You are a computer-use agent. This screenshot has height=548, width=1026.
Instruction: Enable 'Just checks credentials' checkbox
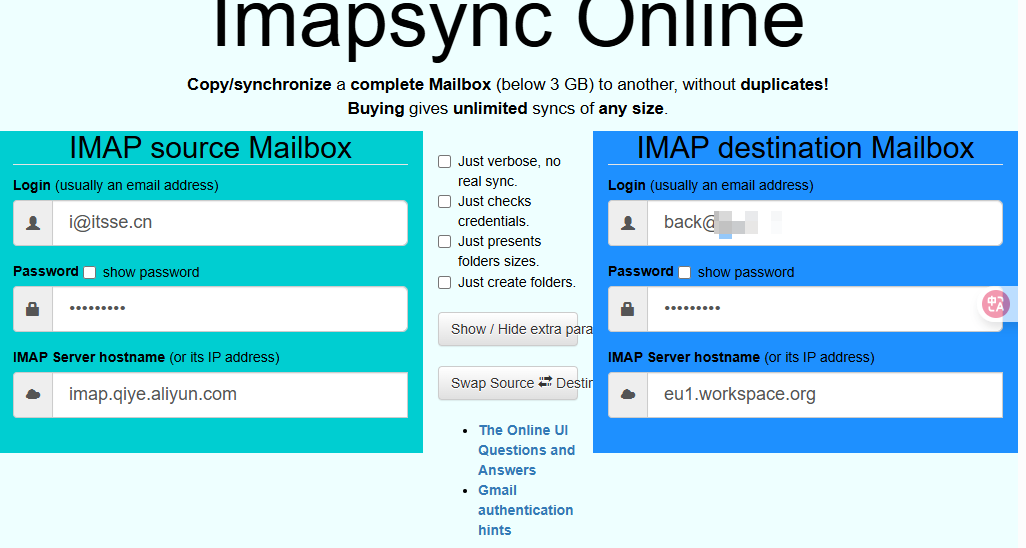444,201
